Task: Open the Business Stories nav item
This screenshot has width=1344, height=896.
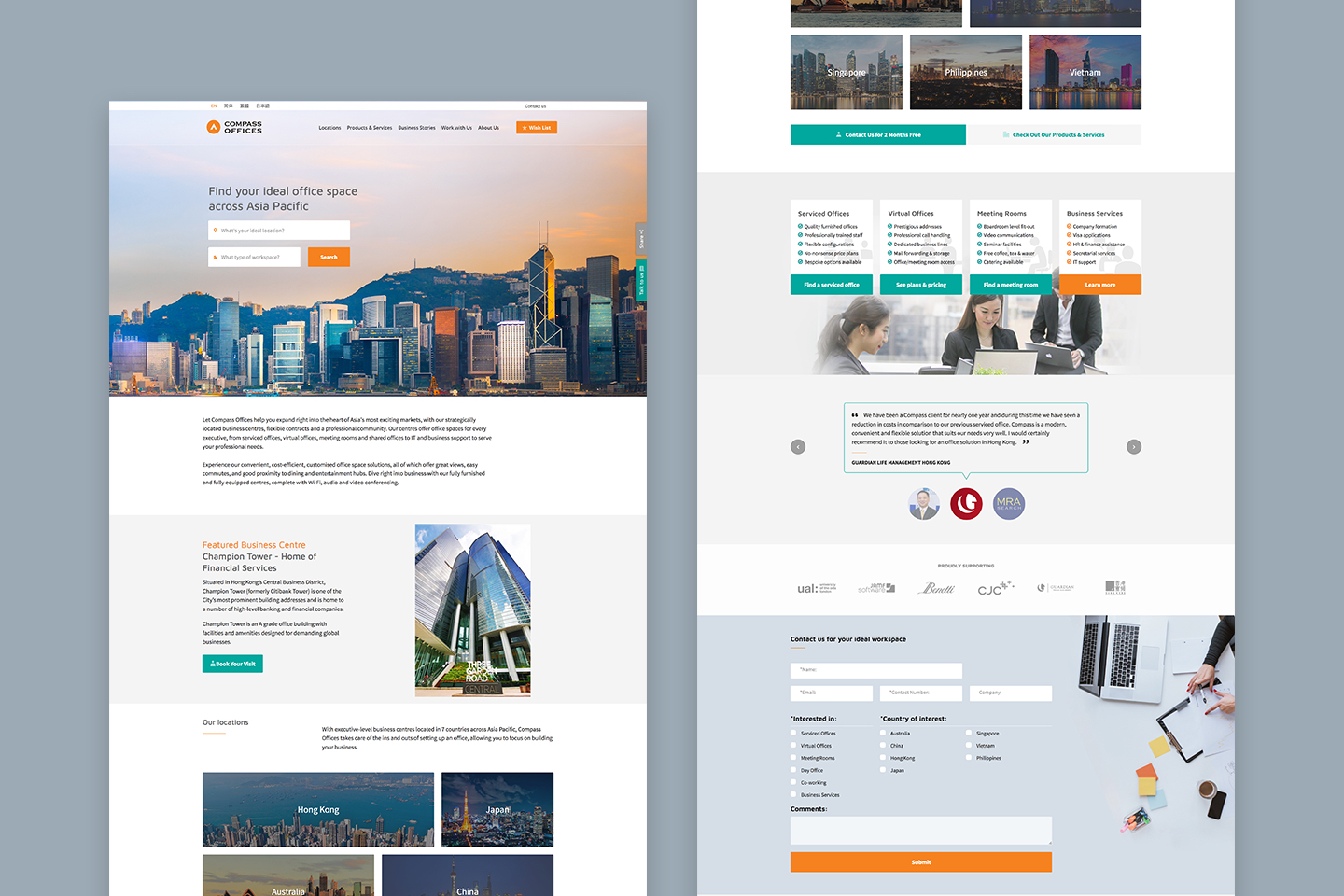Action: [416, 128]
